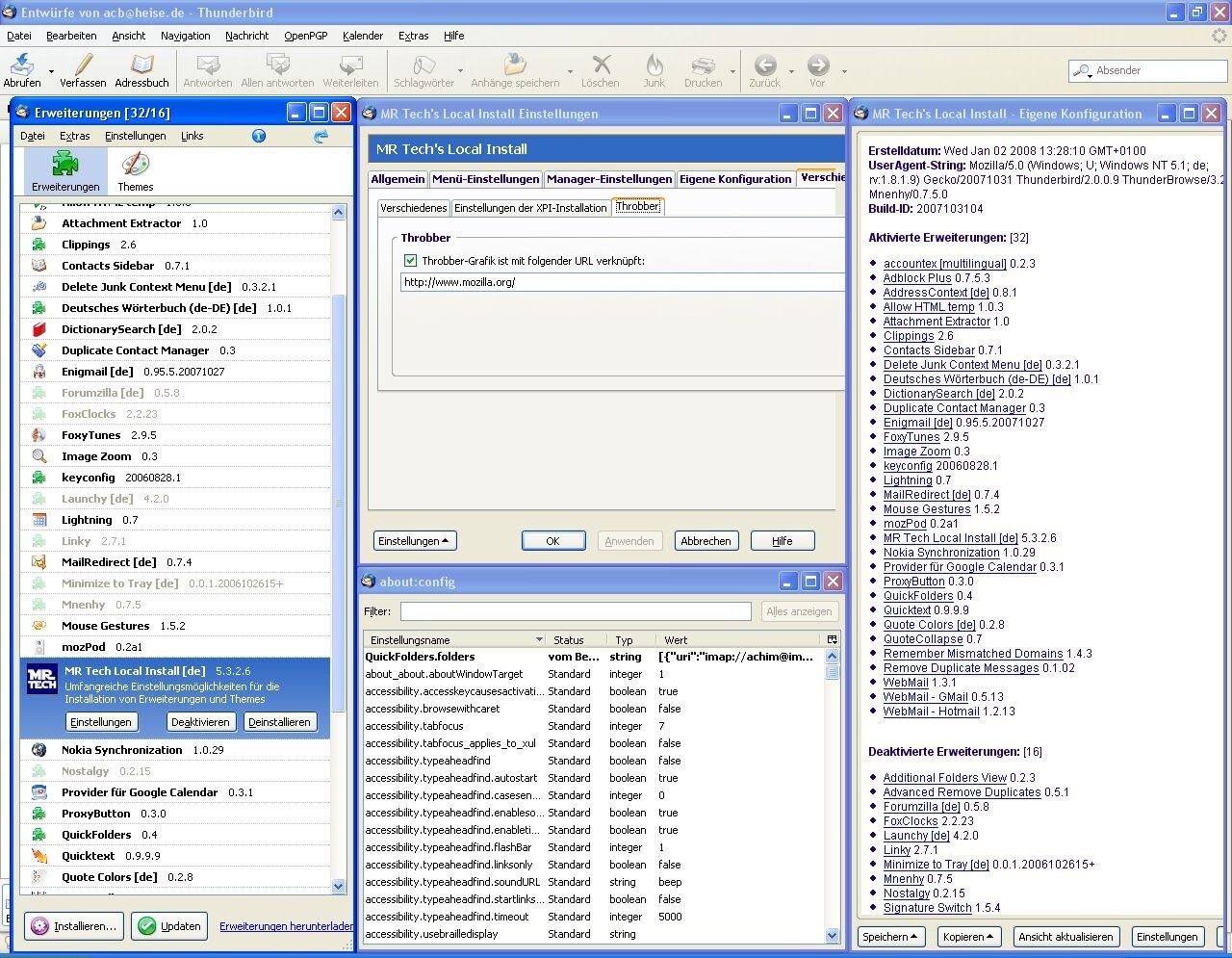Open the Adressbuch toolbar icon
This screenshot has width=1232, height=958.
click(141, 65)
